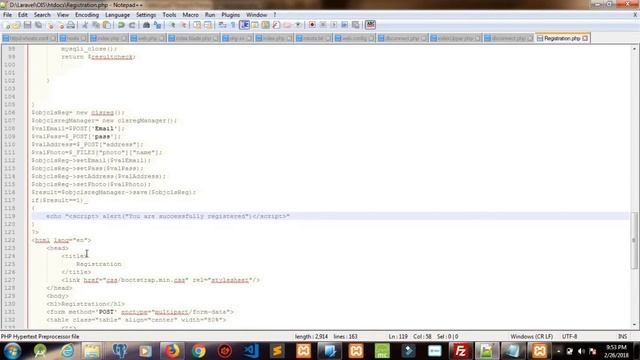Open the Macro menu
This screenshot has height=360, width=640.
(190, 15)
